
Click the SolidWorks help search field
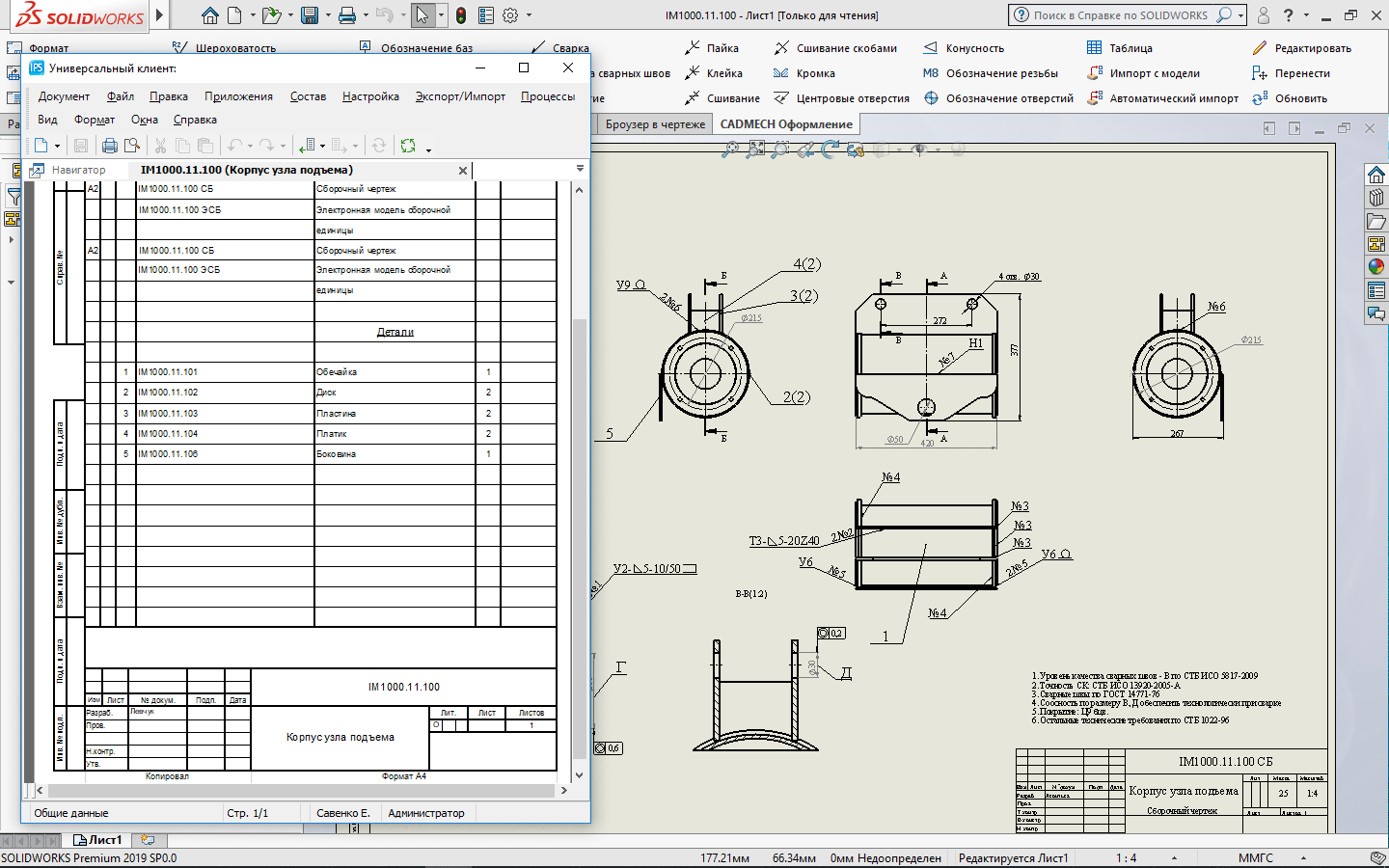click(1119, 15)
